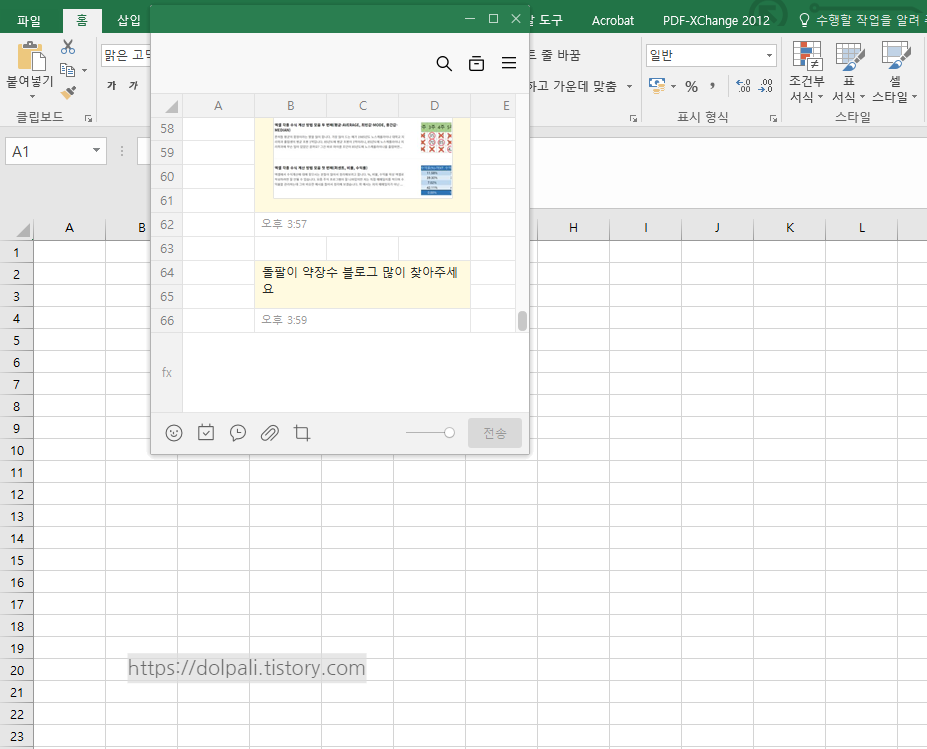Viewport: 927px width, 749px height.
Task: Expand the Number format dialog launcher
Action: click(773, 119)
